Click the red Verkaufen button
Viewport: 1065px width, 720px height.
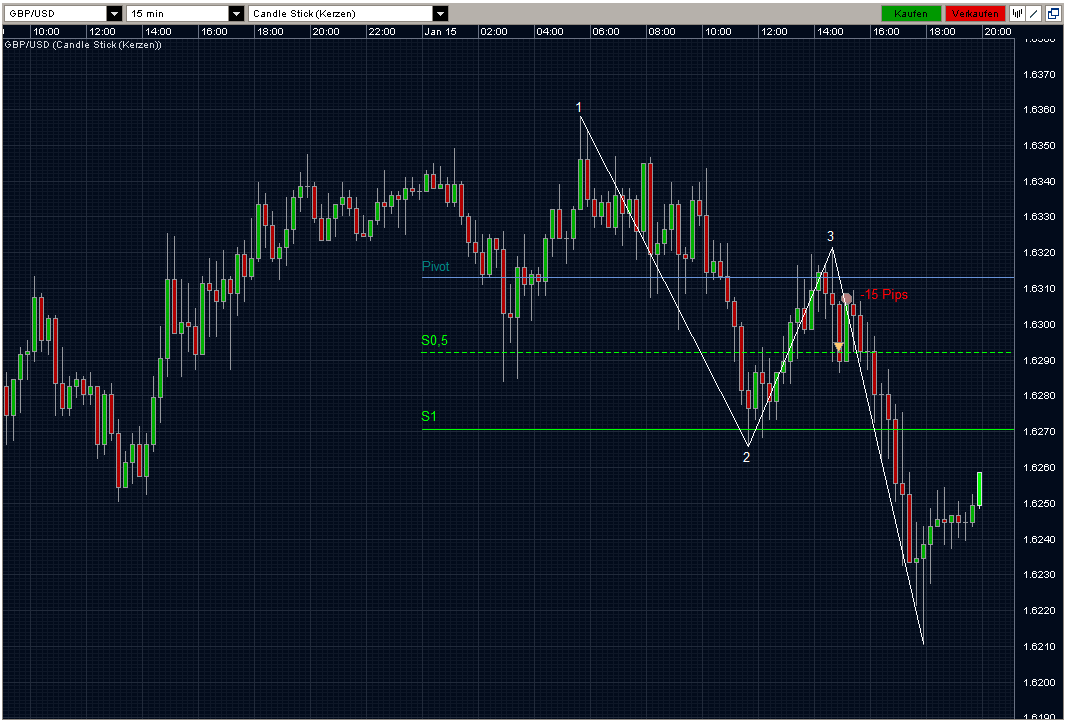point(975,14)
